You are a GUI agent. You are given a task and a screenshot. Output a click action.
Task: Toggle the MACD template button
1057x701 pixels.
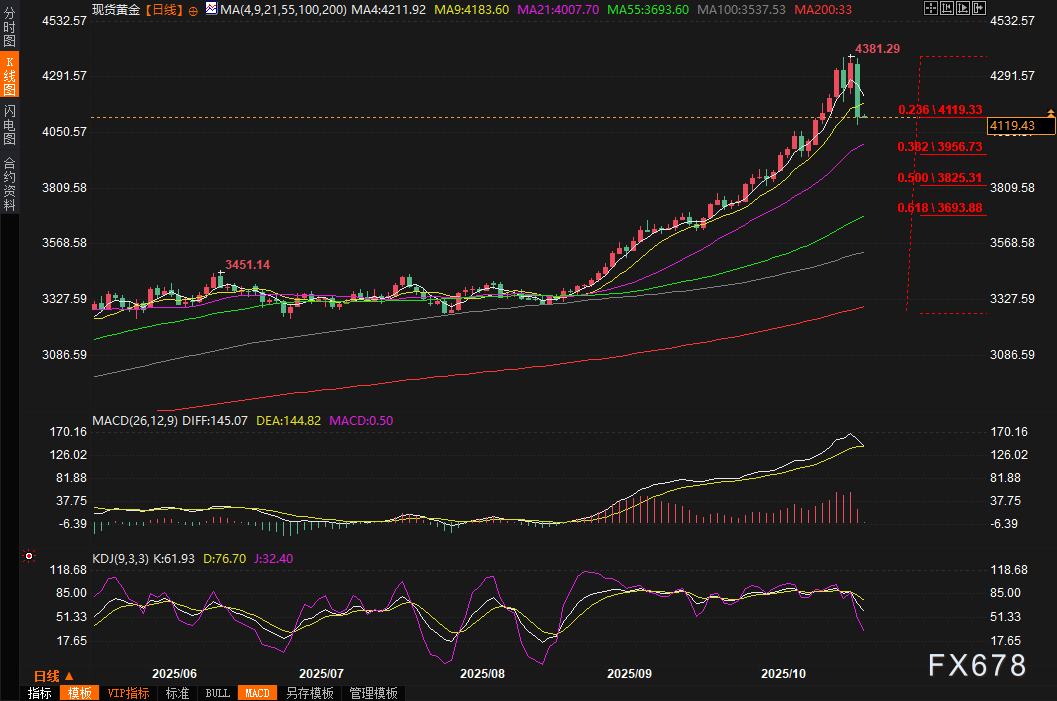coord(257,693)
